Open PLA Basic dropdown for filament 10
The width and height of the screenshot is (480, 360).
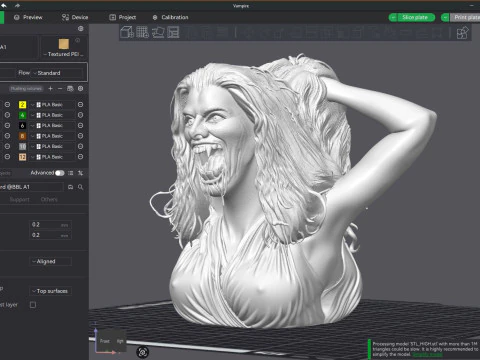[x=52, y=146]
